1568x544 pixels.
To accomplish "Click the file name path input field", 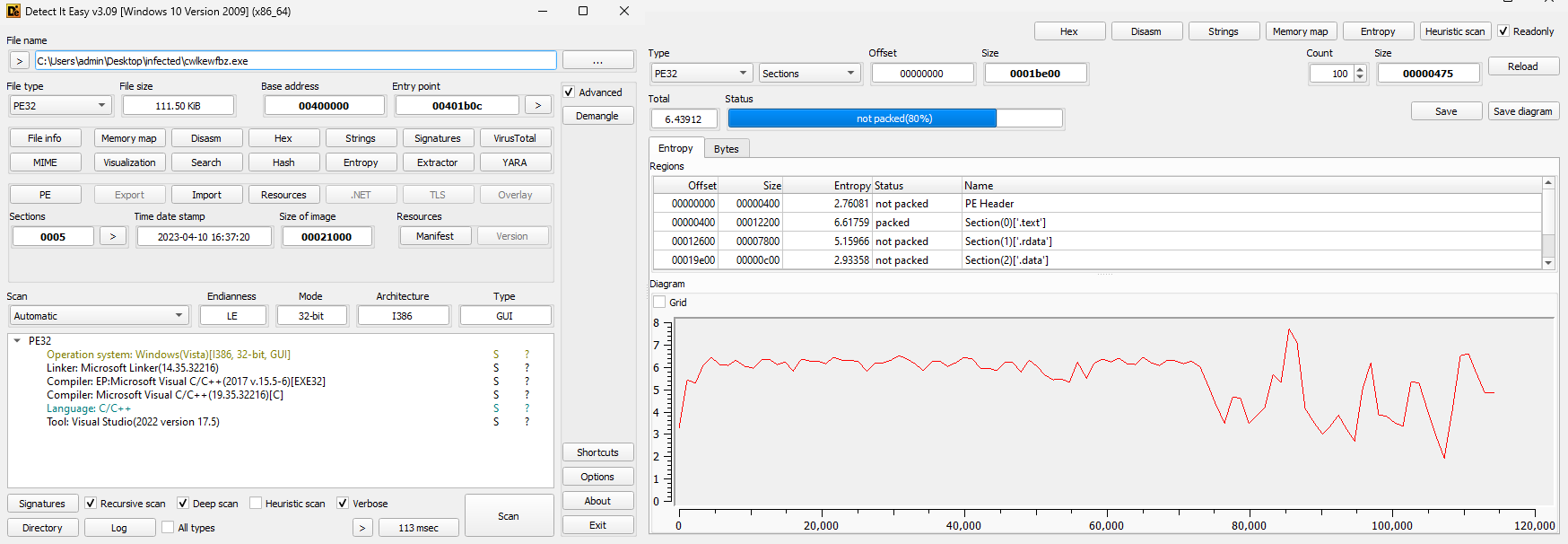I will pos(295,61).
